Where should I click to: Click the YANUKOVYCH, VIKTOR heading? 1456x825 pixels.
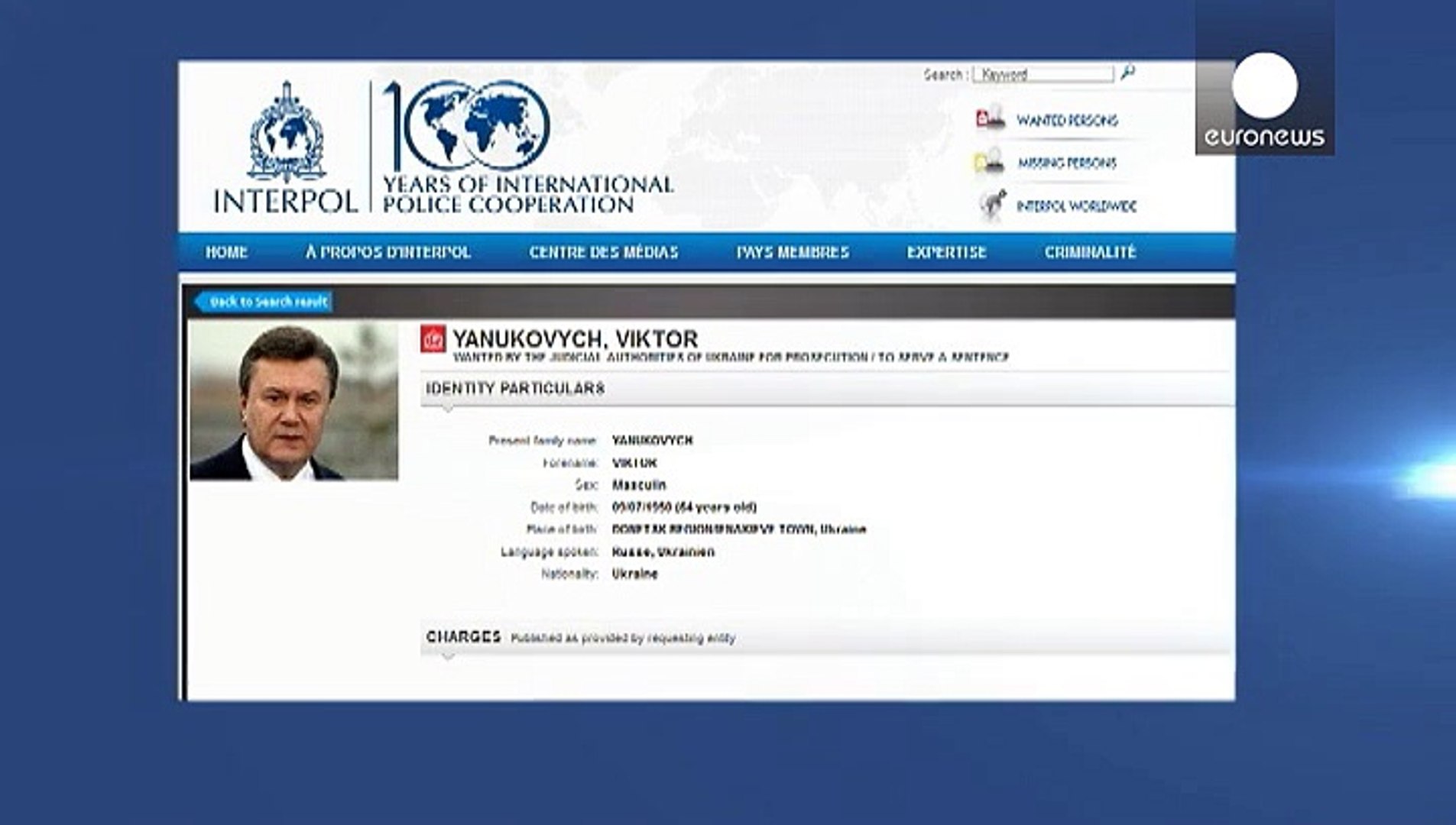tap(575, 338)
